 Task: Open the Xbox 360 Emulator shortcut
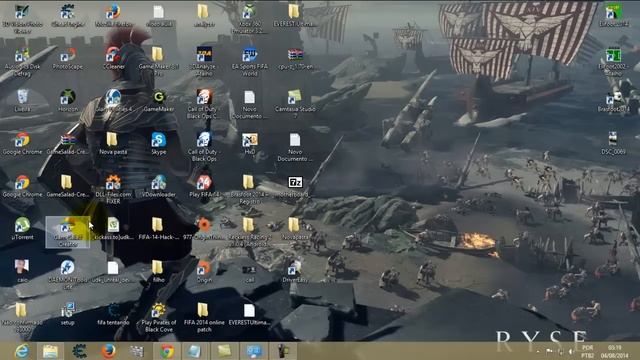tap(249, 18)
